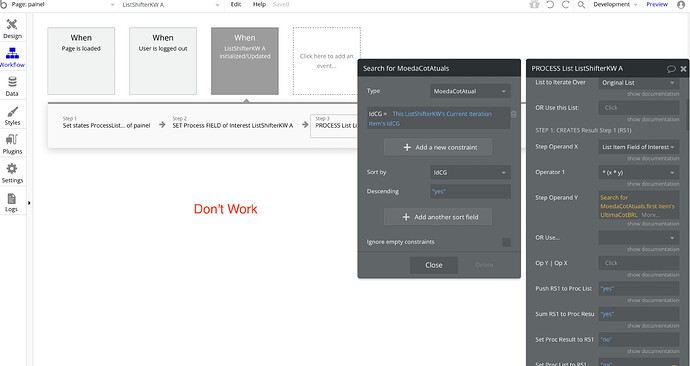The image size is (690, 366).
Task: Open the Workflow tab in sidebar
Action: click(12, 58)
